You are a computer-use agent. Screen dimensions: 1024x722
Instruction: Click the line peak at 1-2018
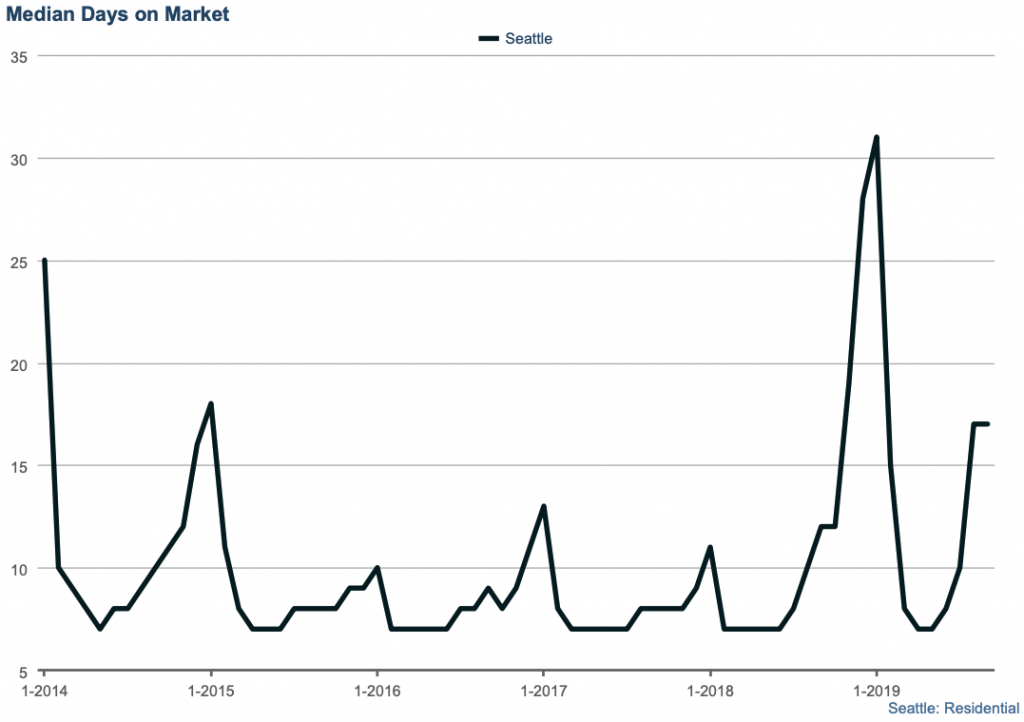(x=710, y=547)
